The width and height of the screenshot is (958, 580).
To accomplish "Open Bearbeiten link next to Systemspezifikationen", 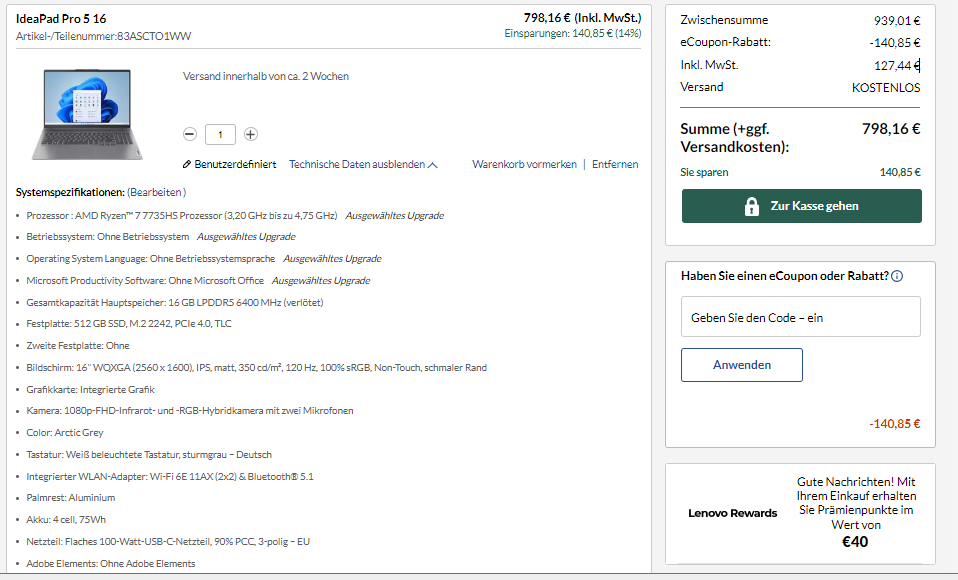I will pos(156,193).
